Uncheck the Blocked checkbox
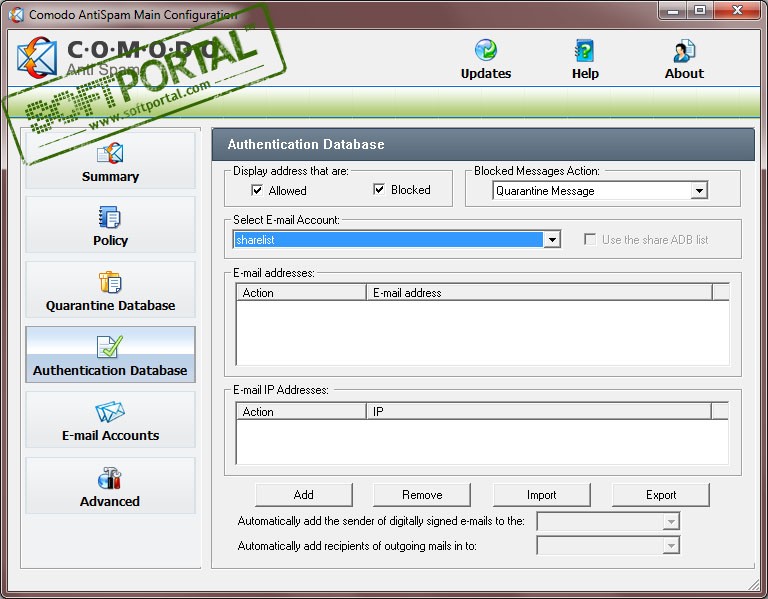 (x=379, y=189)
